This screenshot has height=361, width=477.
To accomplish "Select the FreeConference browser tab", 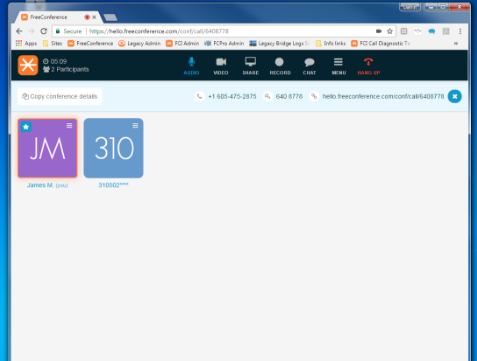I will coord(57,17).
